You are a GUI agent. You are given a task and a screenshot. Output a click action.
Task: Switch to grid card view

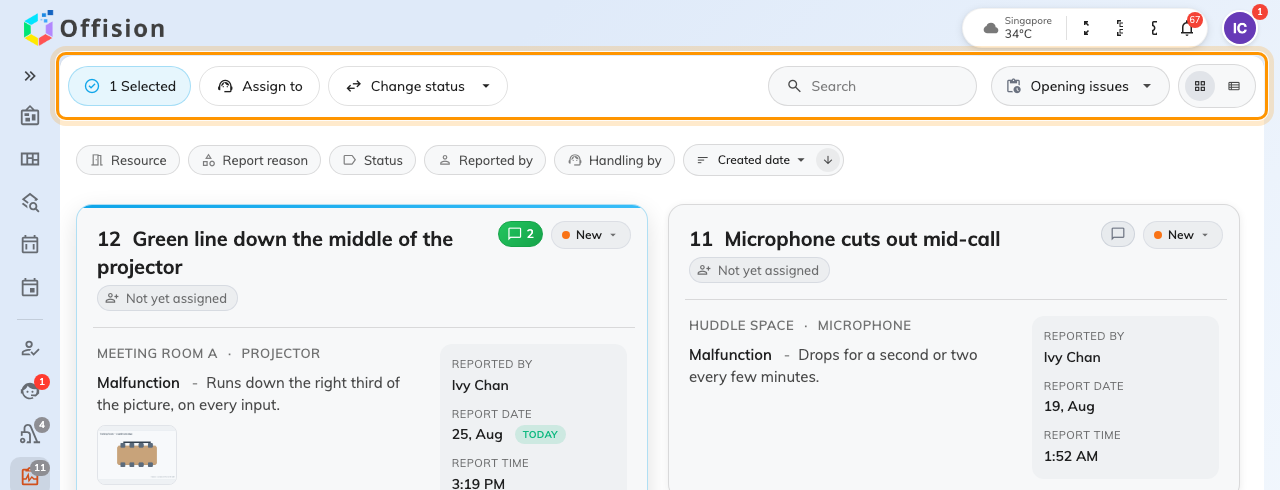coord(1200,86)
